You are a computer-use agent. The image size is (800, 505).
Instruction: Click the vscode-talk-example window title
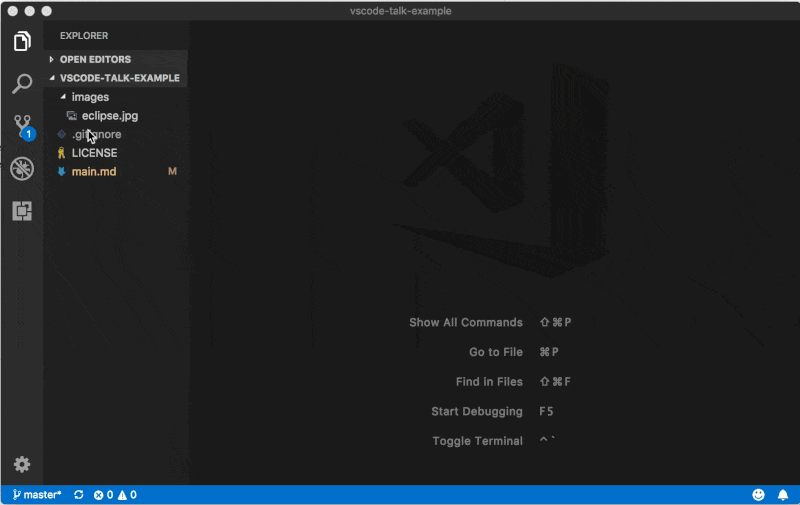pyautogui.click(x=401, y=11)
